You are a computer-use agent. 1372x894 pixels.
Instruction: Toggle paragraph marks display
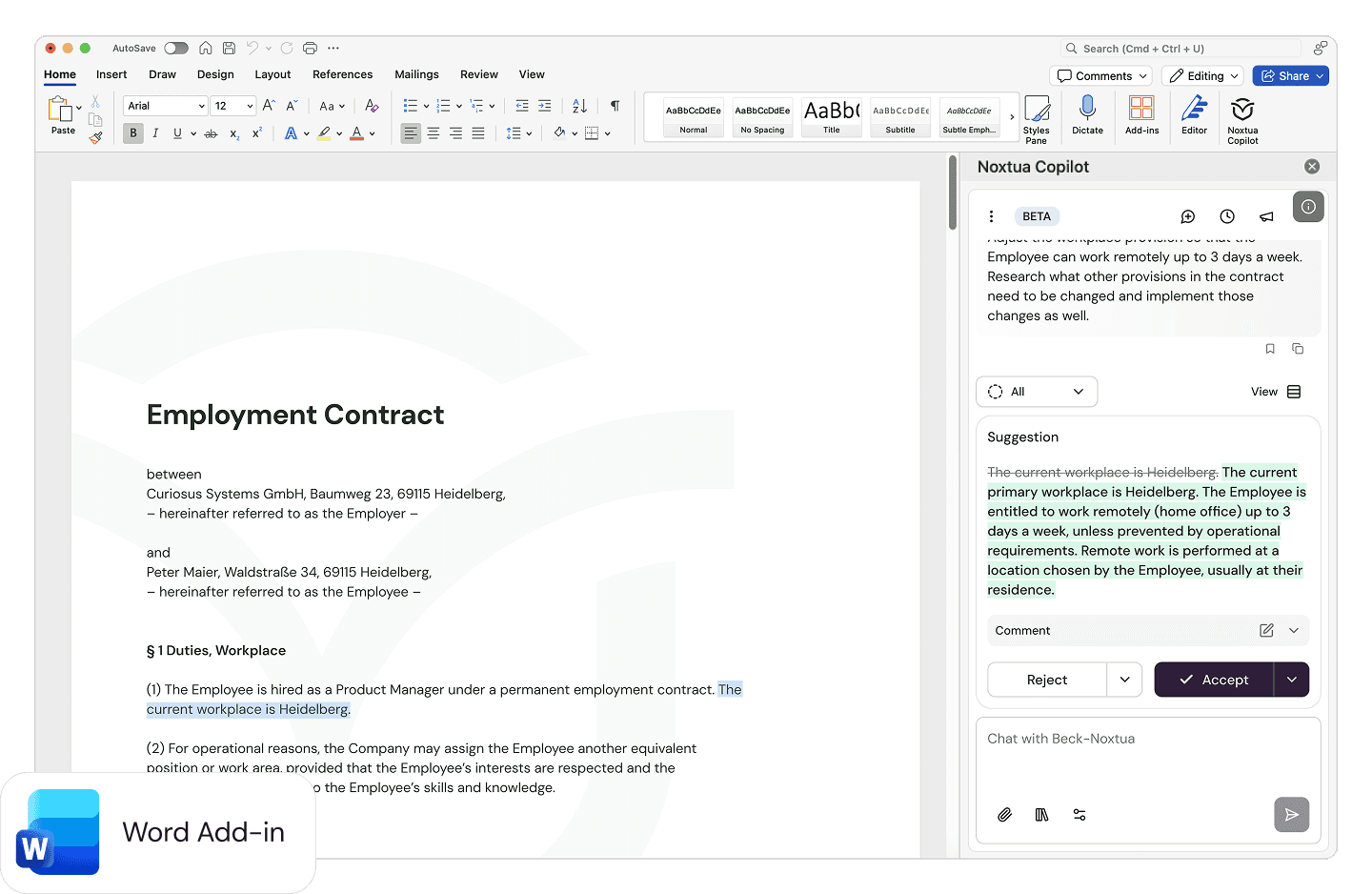tap(615, 106)
